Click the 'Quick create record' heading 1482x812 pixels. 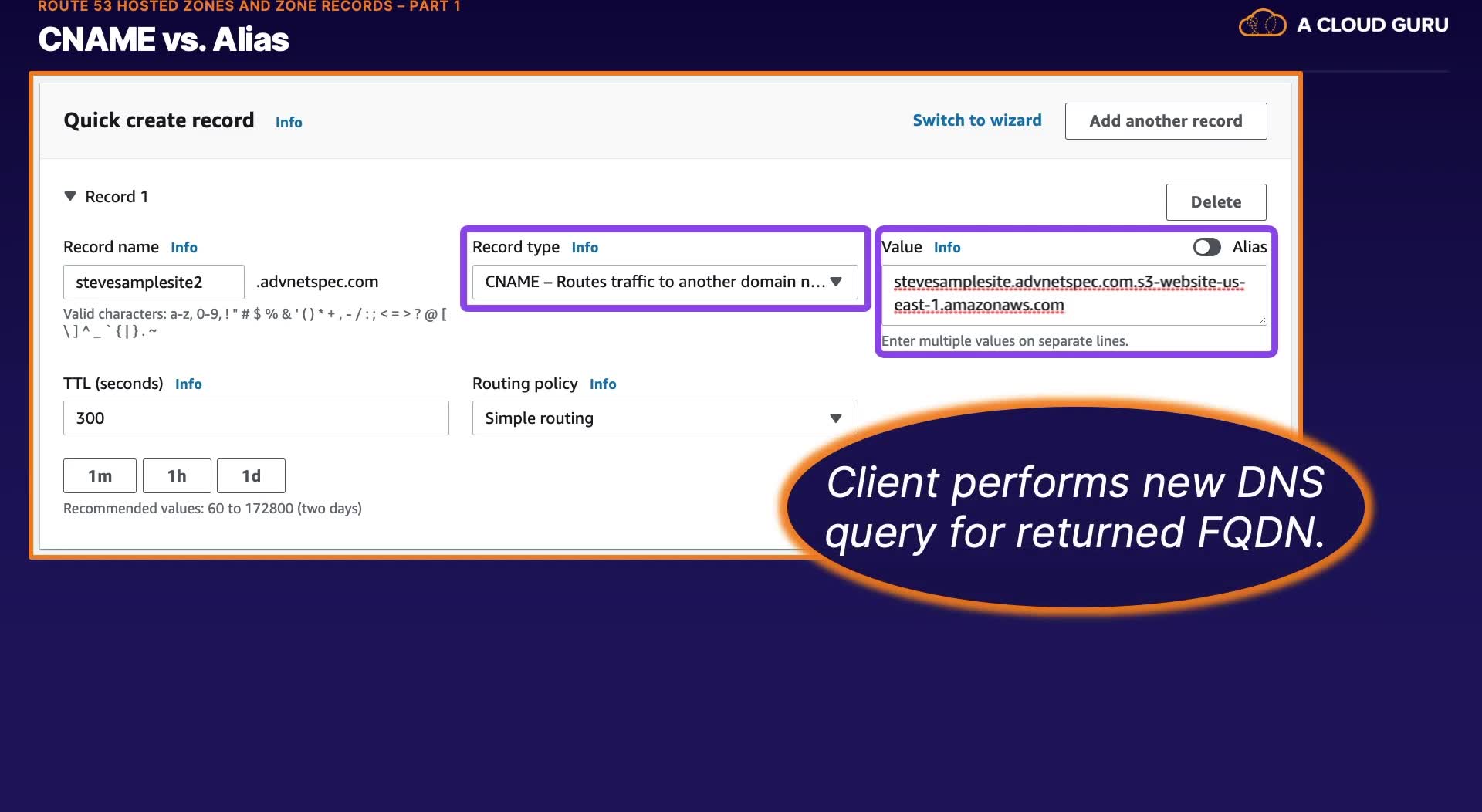click(x=159, y=120)
